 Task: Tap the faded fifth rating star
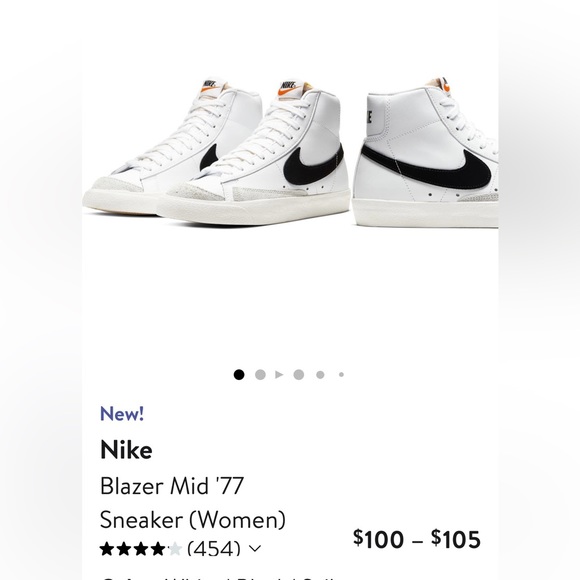point(175,549)
